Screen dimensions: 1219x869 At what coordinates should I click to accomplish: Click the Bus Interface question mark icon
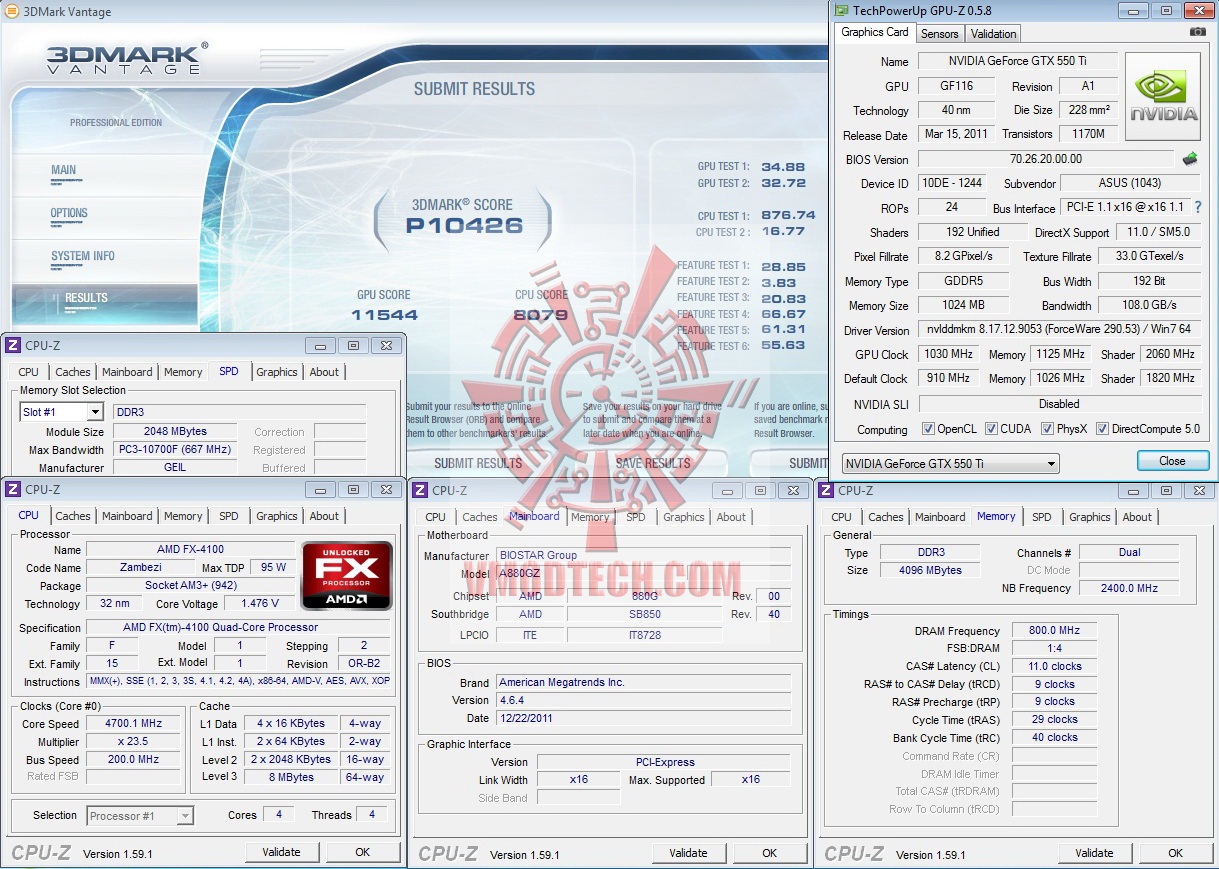click(x=1198, y=208)
